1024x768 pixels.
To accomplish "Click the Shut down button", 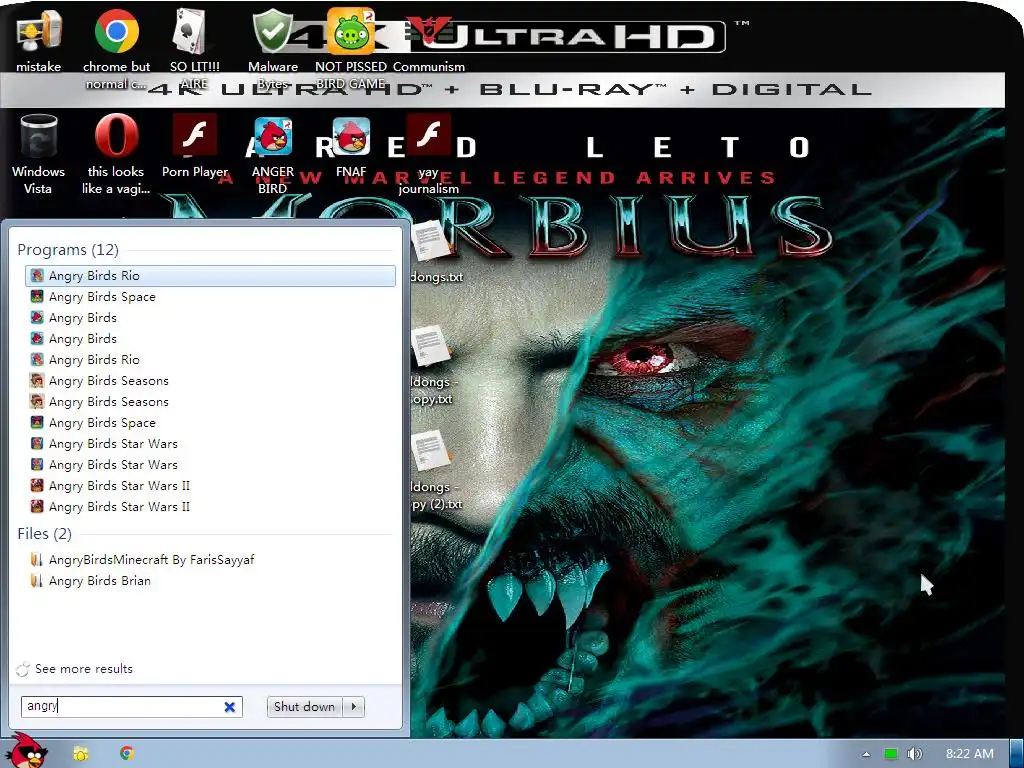I will tap(304, 707).
